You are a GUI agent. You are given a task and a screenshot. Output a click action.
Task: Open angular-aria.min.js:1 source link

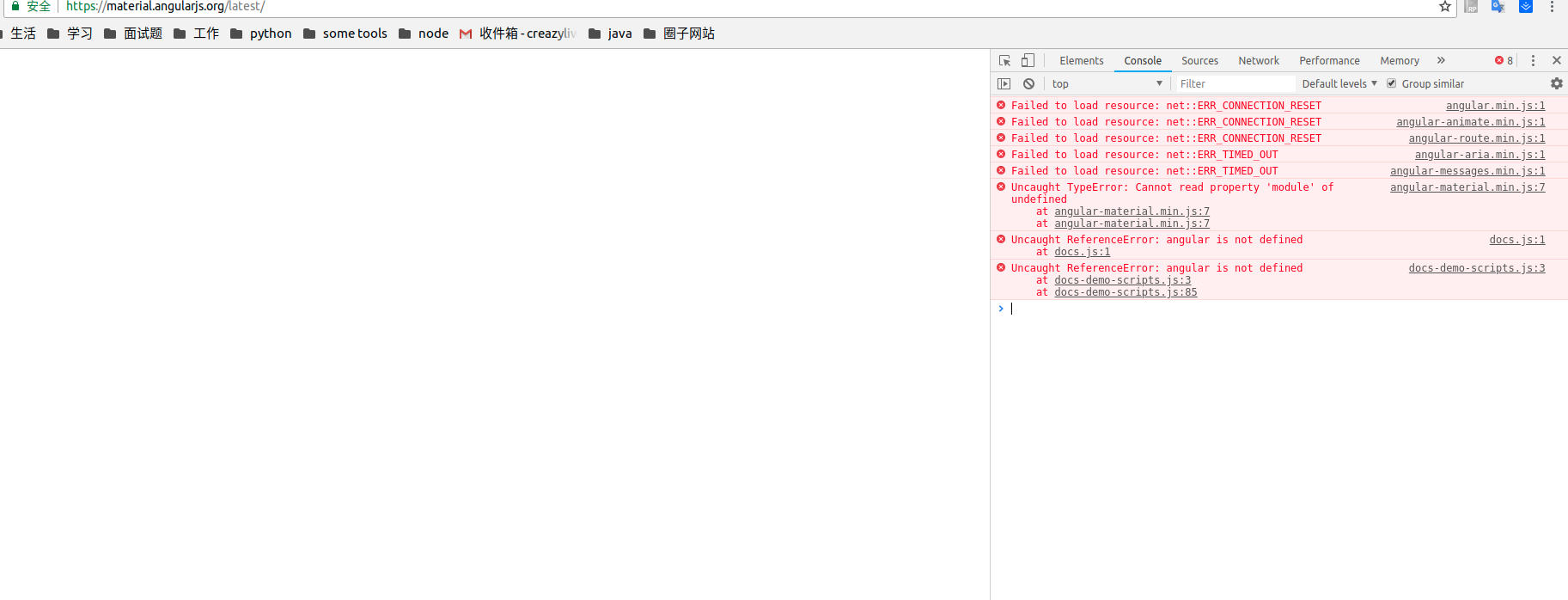click(x=1480, y=154)
